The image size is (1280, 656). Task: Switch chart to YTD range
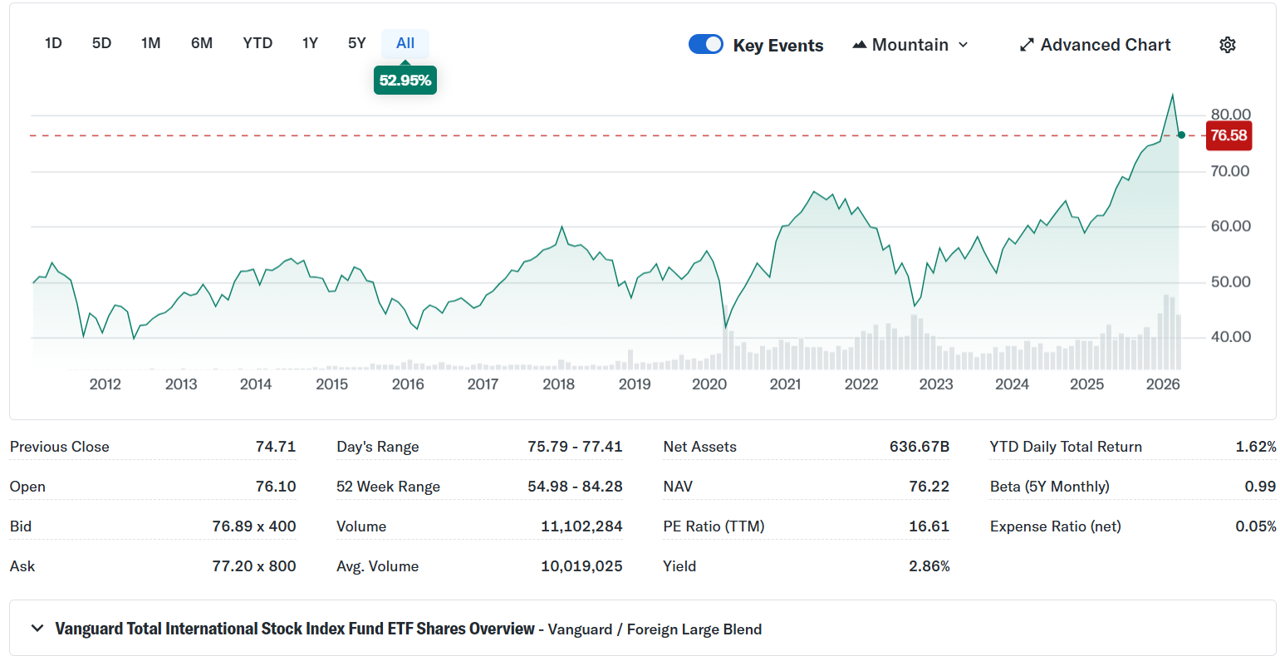pos(258,43)
